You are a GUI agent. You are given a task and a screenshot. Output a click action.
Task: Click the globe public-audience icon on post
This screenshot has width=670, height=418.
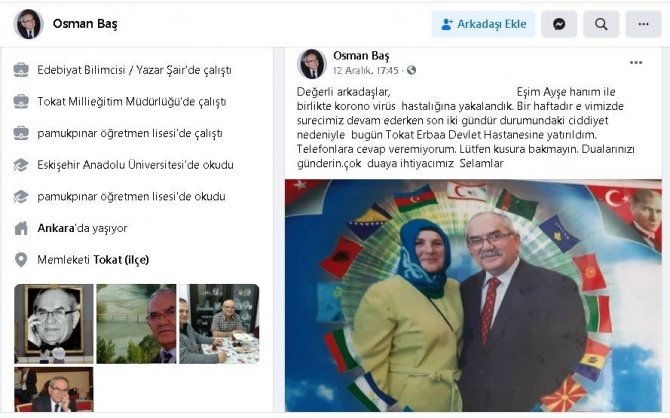[x=411, y=70]
